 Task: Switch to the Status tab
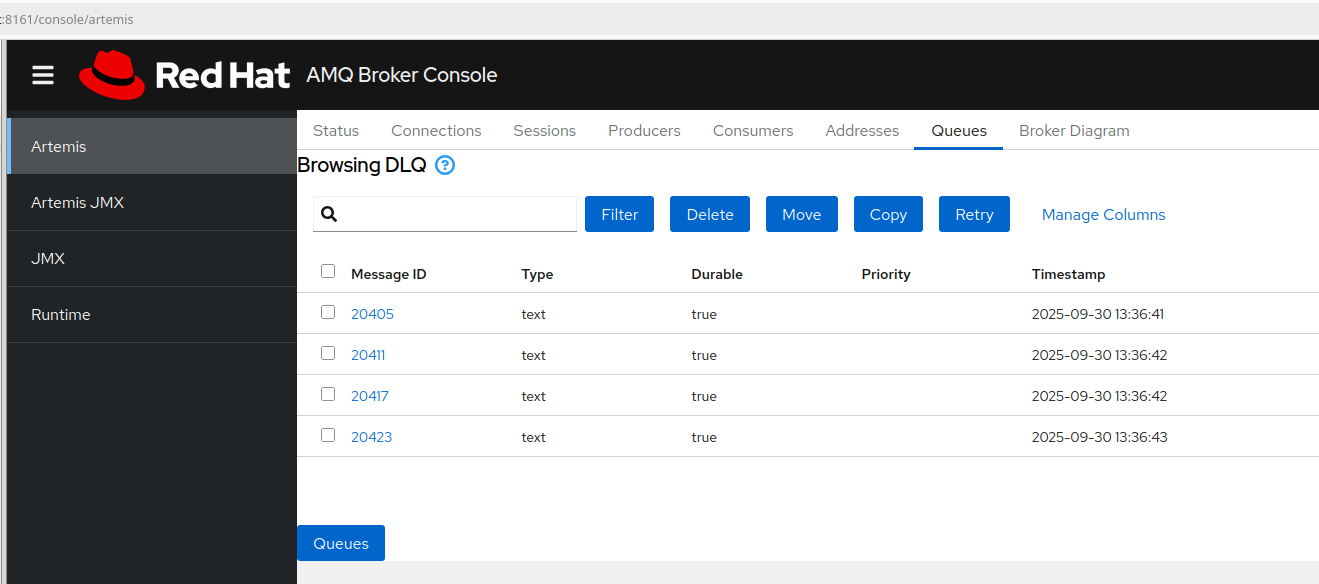pos(336,131)
